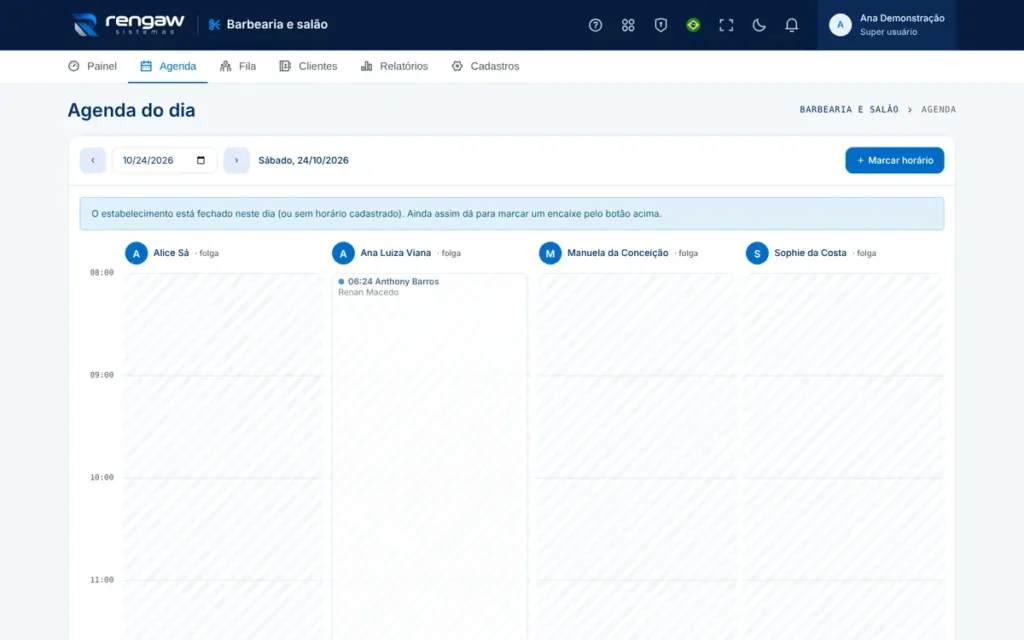
Task: Click Ana Luiza Viana avatar
Action: click(343, 253)
